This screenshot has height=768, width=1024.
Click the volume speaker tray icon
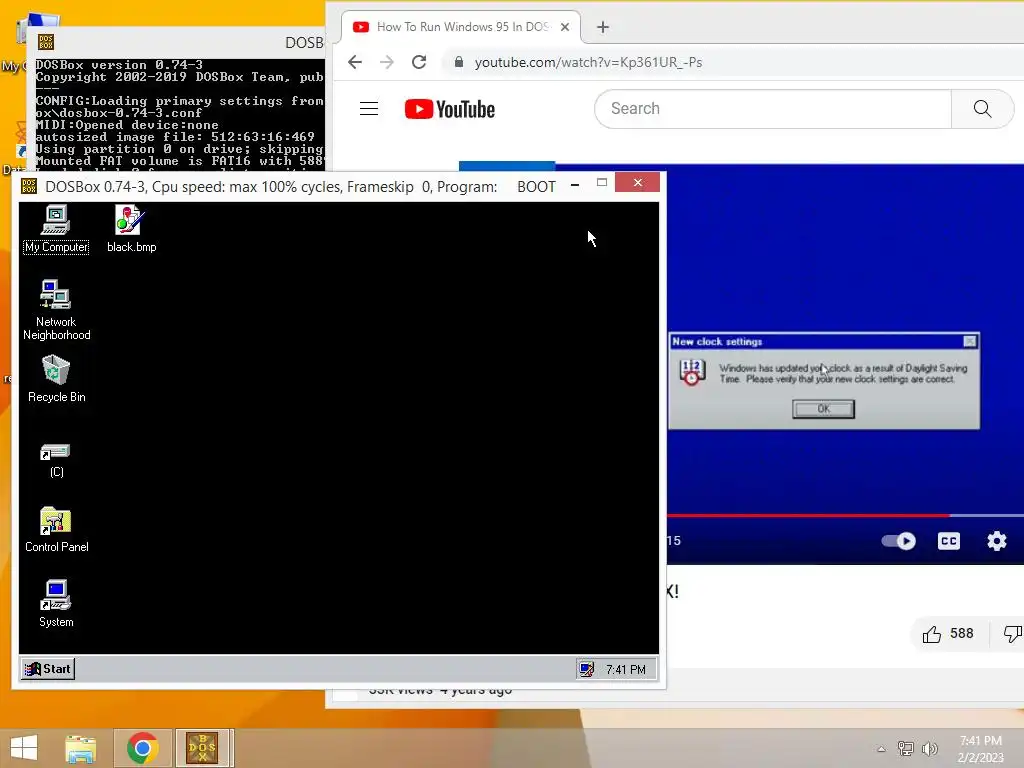(930, 748)
